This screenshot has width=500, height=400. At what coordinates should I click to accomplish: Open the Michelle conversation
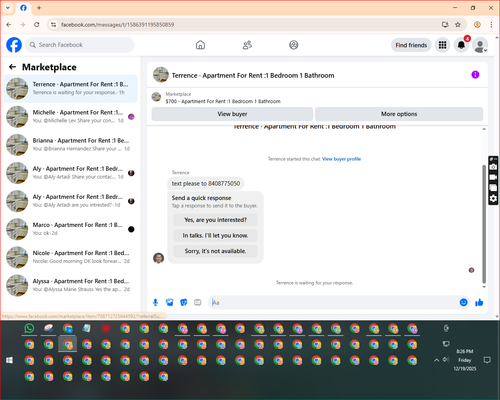click(x=70, y=117)
